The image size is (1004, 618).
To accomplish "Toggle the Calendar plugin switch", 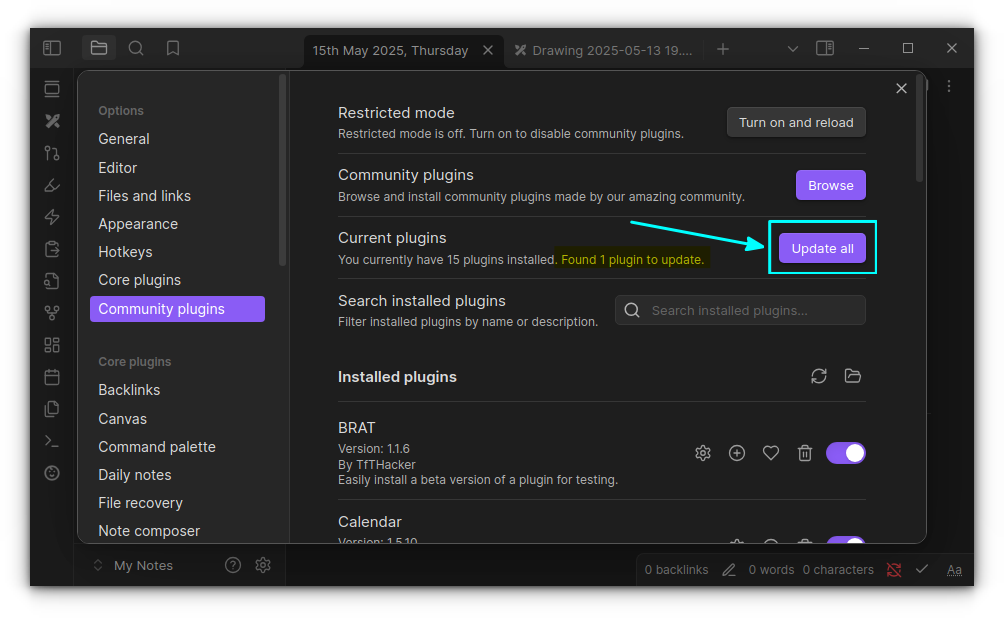I will [846, 543].
